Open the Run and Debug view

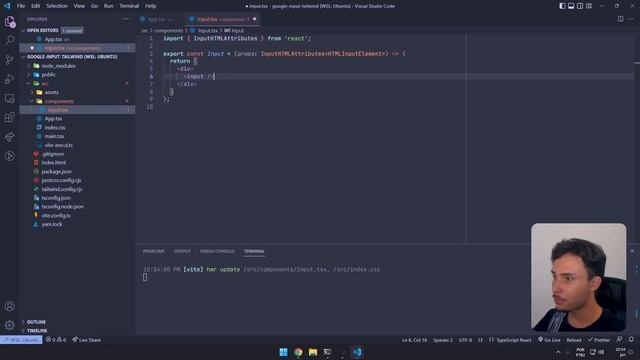point(10,79)
